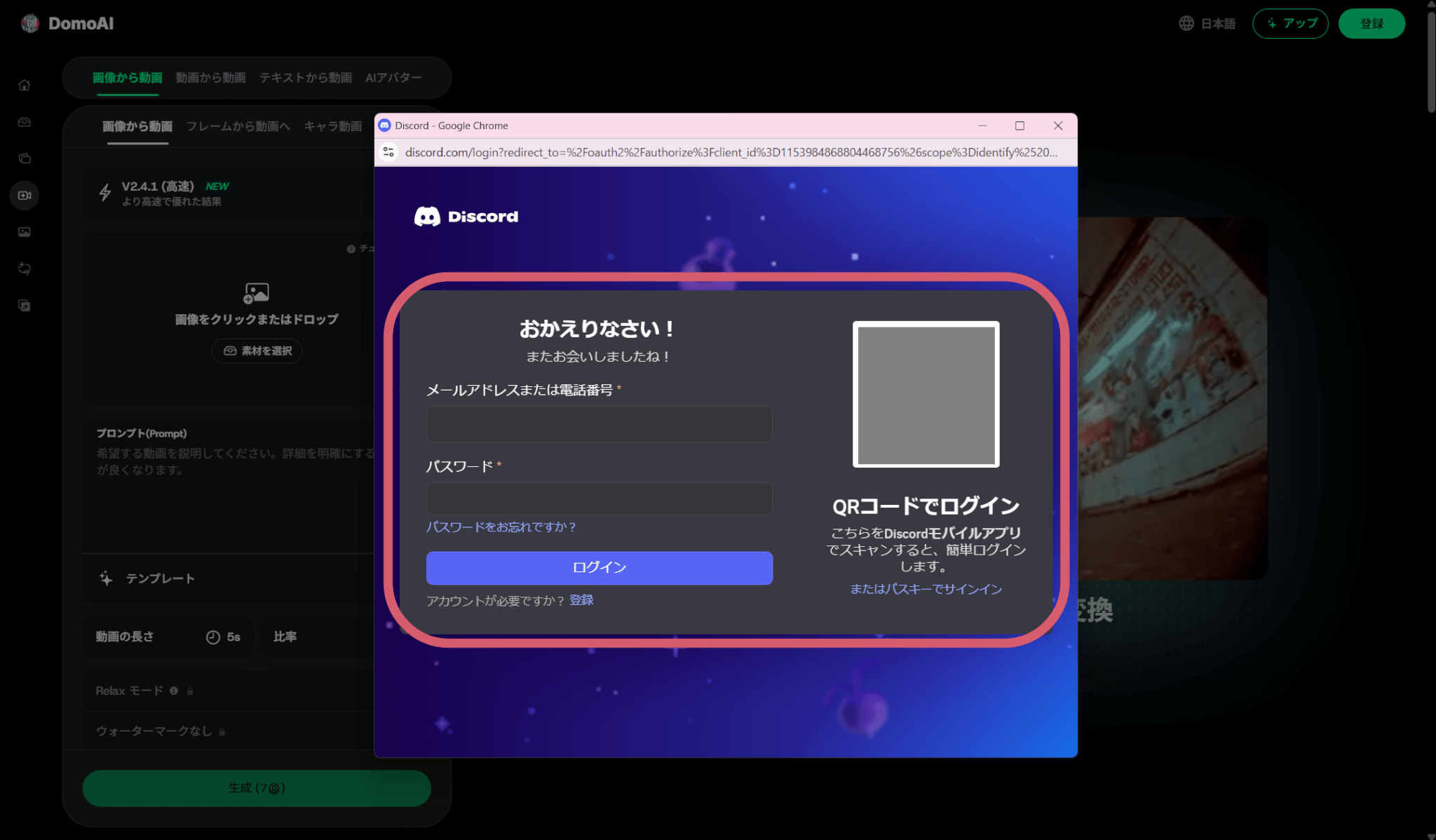
Task: Open the inbox tray icon in sidebar
Action: tap(25, 122)
